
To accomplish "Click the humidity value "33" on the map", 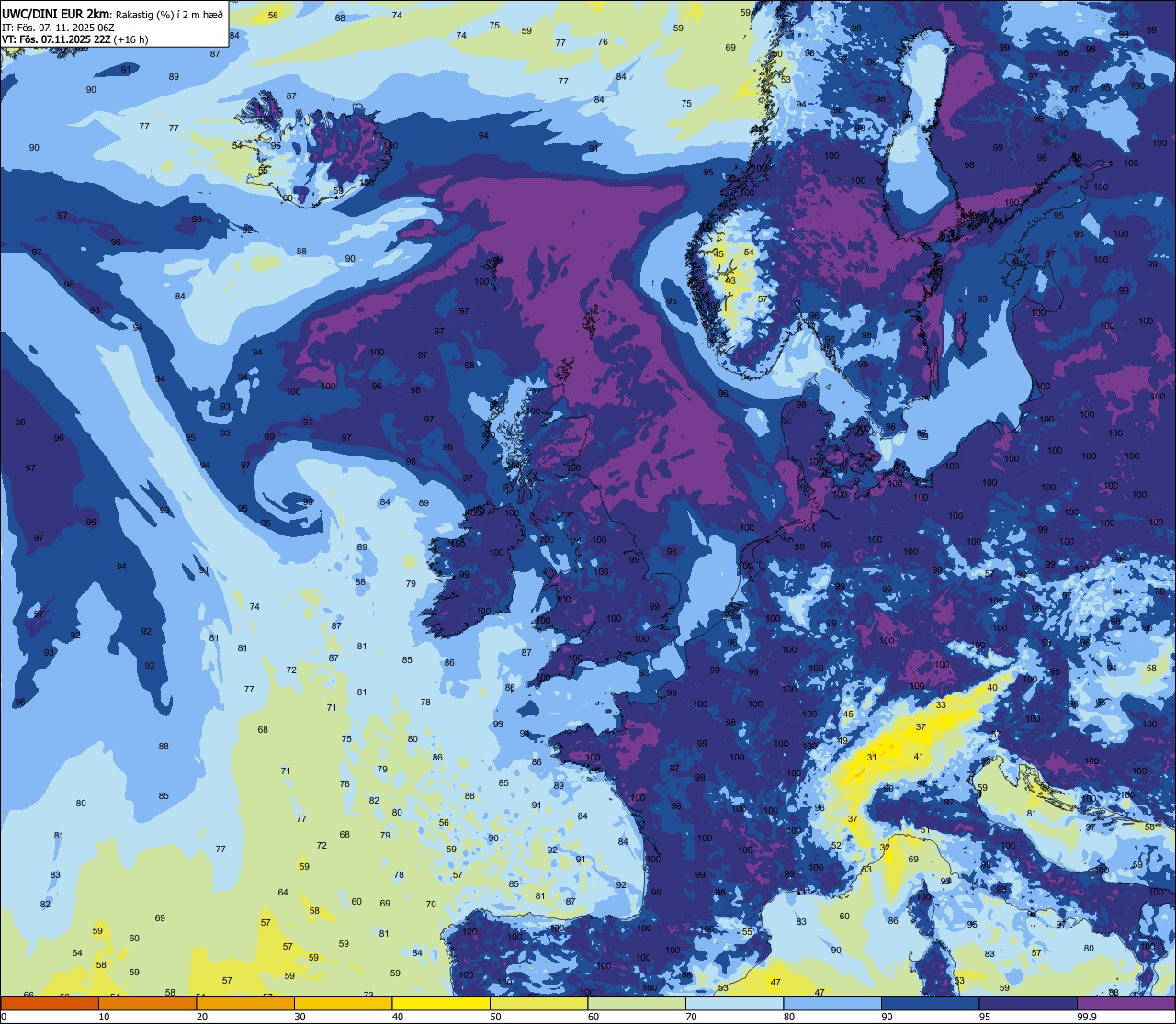I will (941, 704).
